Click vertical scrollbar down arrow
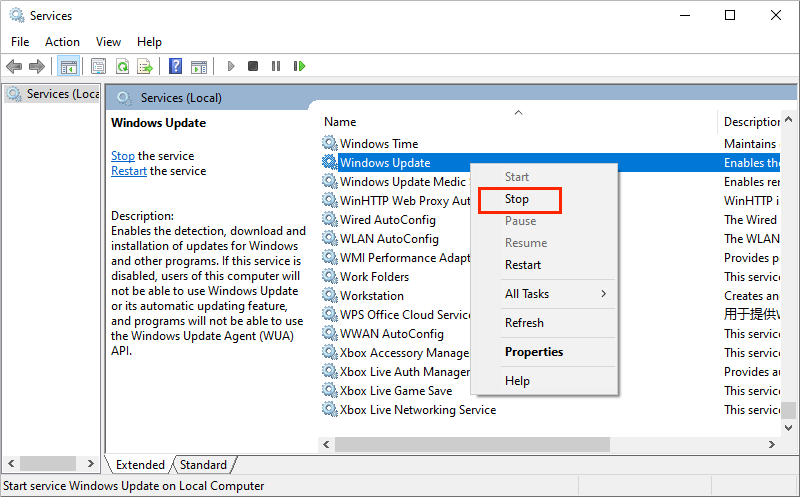 [788, 428]
